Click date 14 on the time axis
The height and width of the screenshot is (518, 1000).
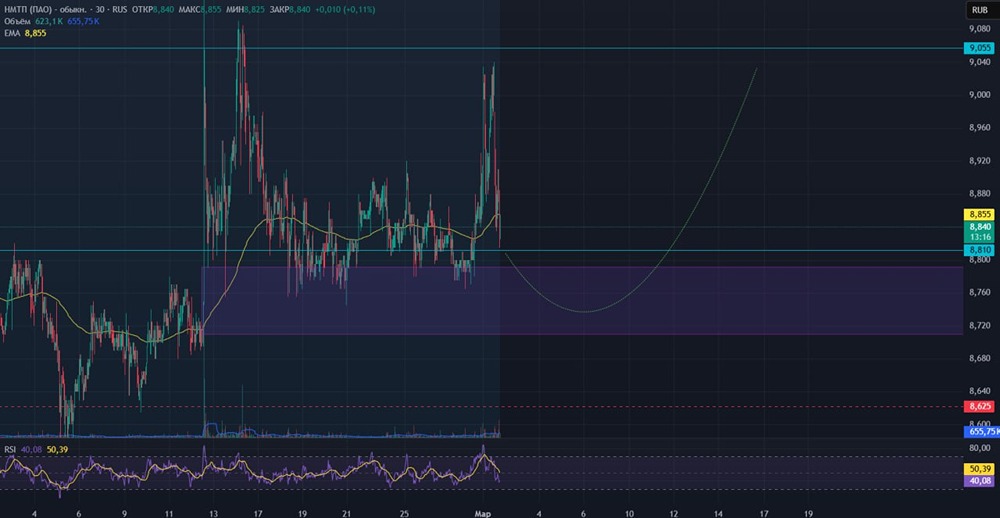[x=719, y=512]
